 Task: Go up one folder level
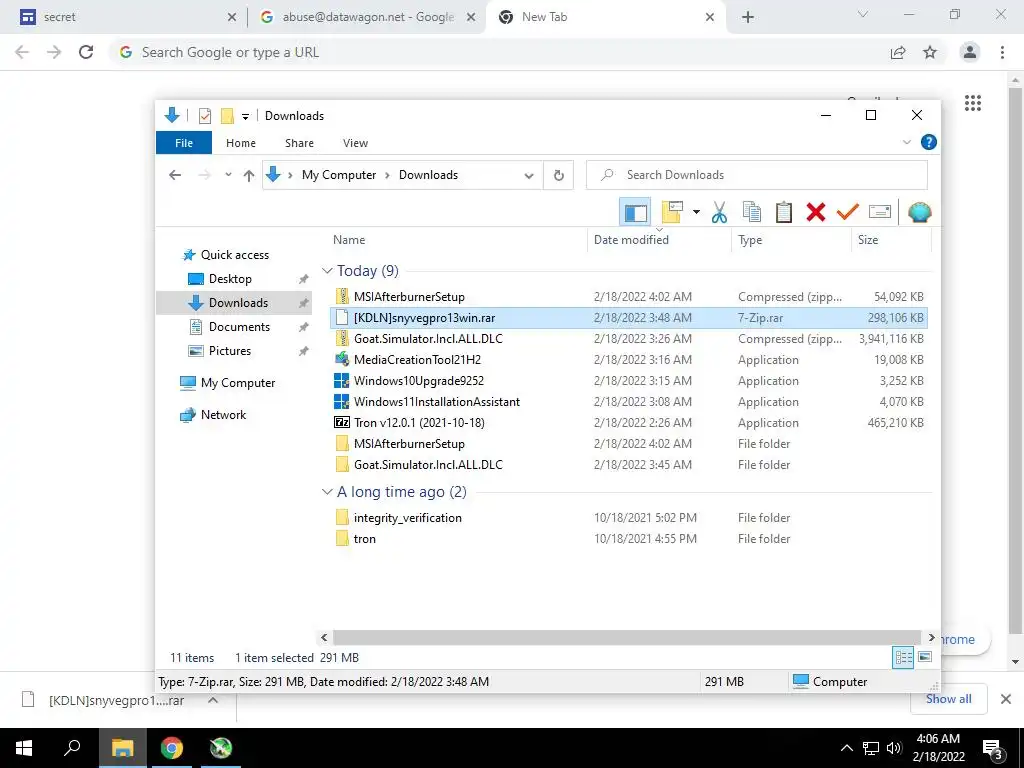point(249,175)
